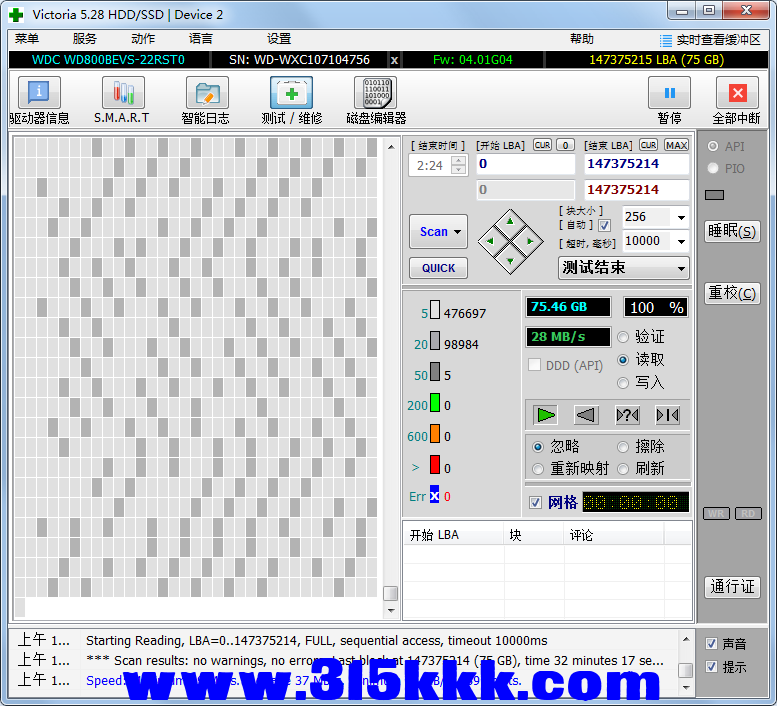This screenshot has width=777, height=706.
Task: Click the log panel scrollbar up arrow
Action: 686,639
